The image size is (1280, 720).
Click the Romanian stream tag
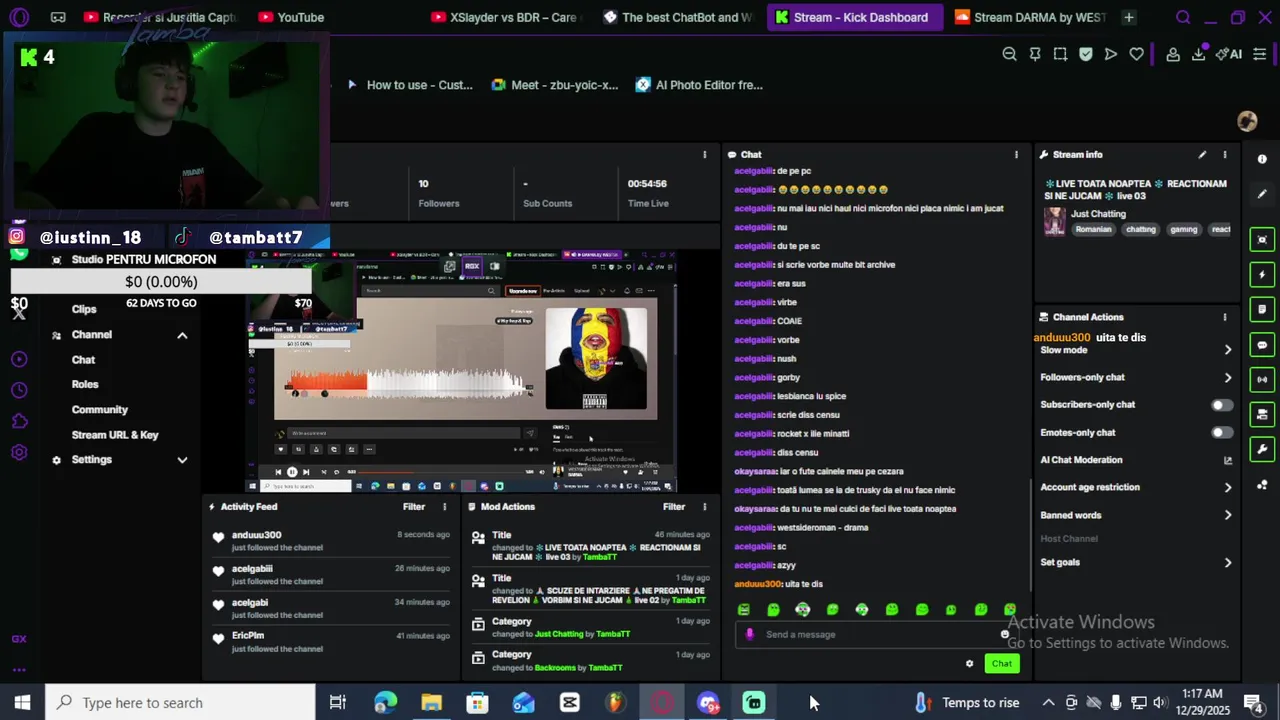(1093, 230)
